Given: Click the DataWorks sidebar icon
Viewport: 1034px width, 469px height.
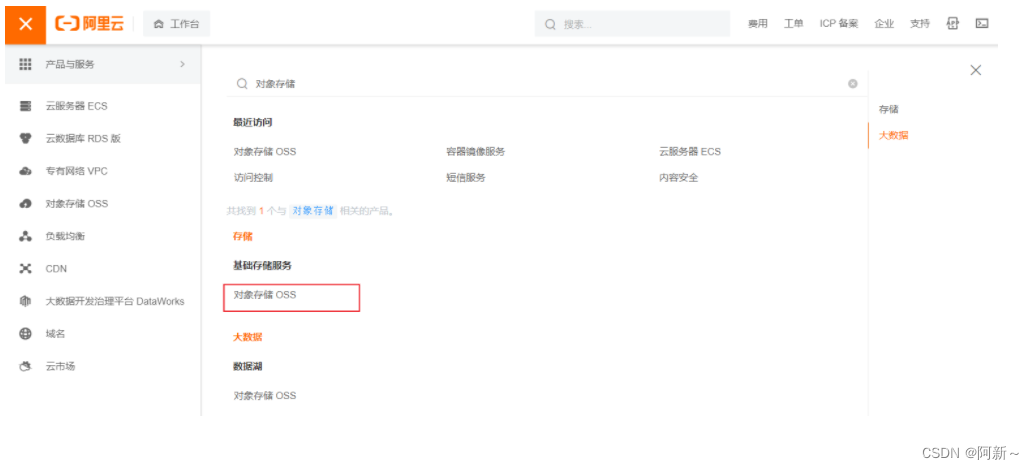Looking at the screenshot, I should click(26, 301).
